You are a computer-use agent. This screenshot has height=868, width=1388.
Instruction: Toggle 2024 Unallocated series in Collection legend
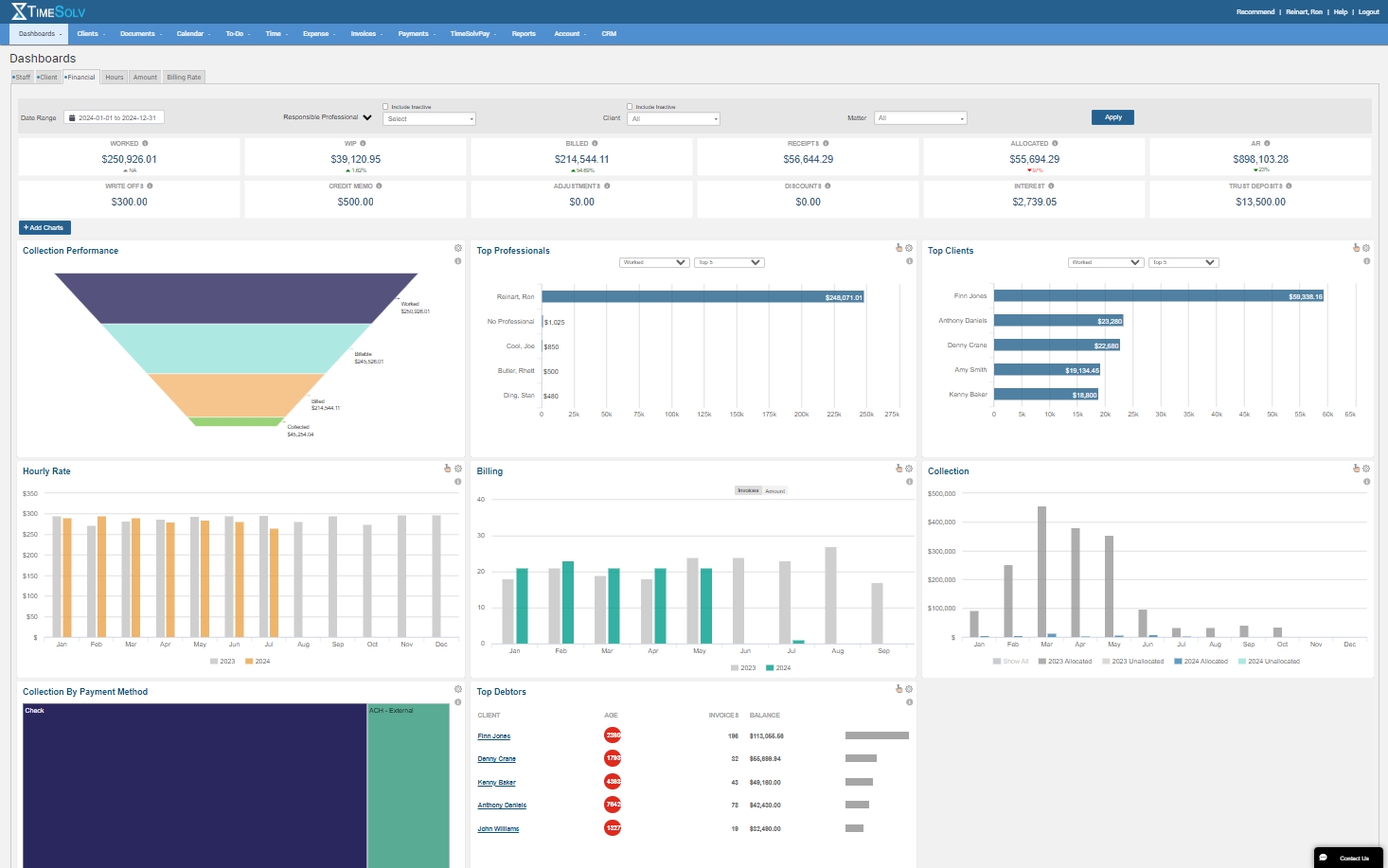tap(1269, 662)
